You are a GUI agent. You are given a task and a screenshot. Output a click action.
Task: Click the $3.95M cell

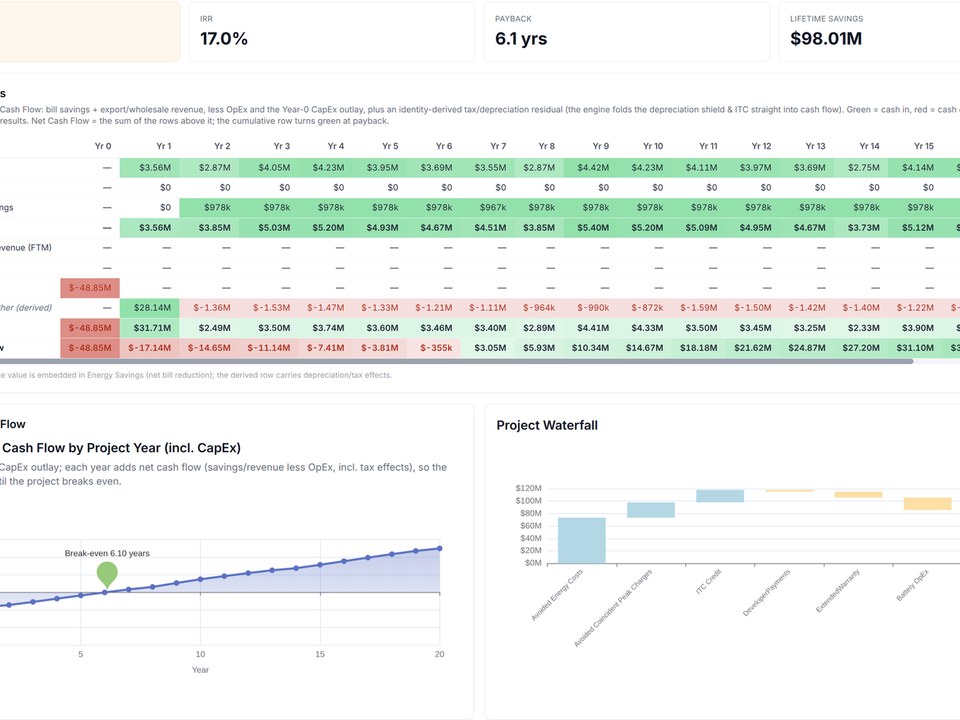tap(378, 168)
